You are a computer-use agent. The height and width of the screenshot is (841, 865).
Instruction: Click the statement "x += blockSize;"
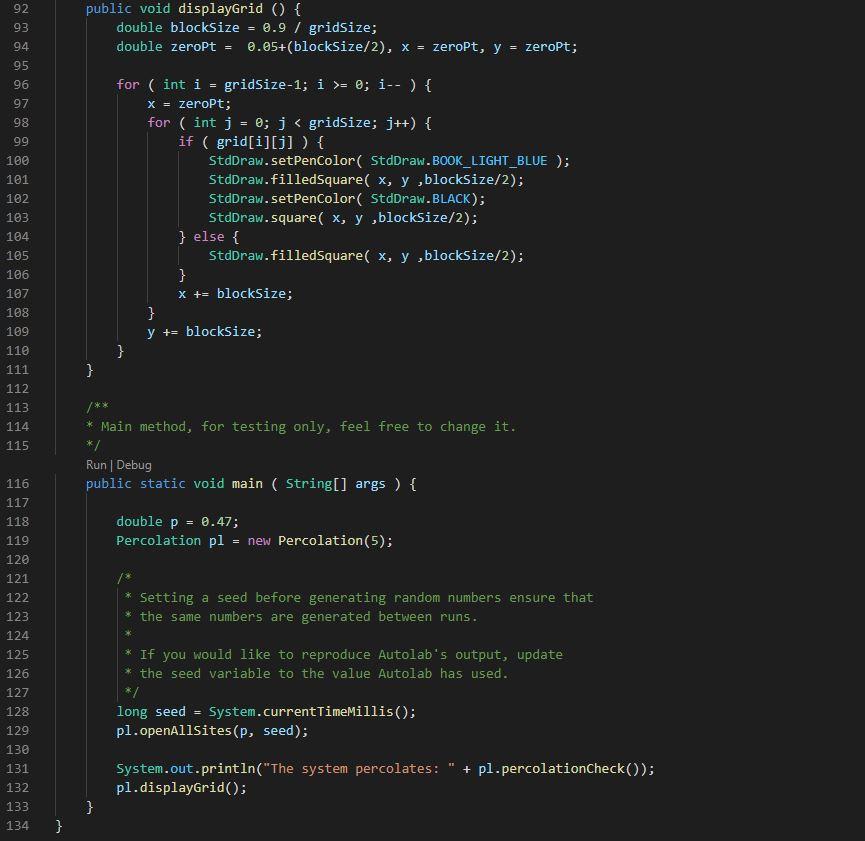236,294
